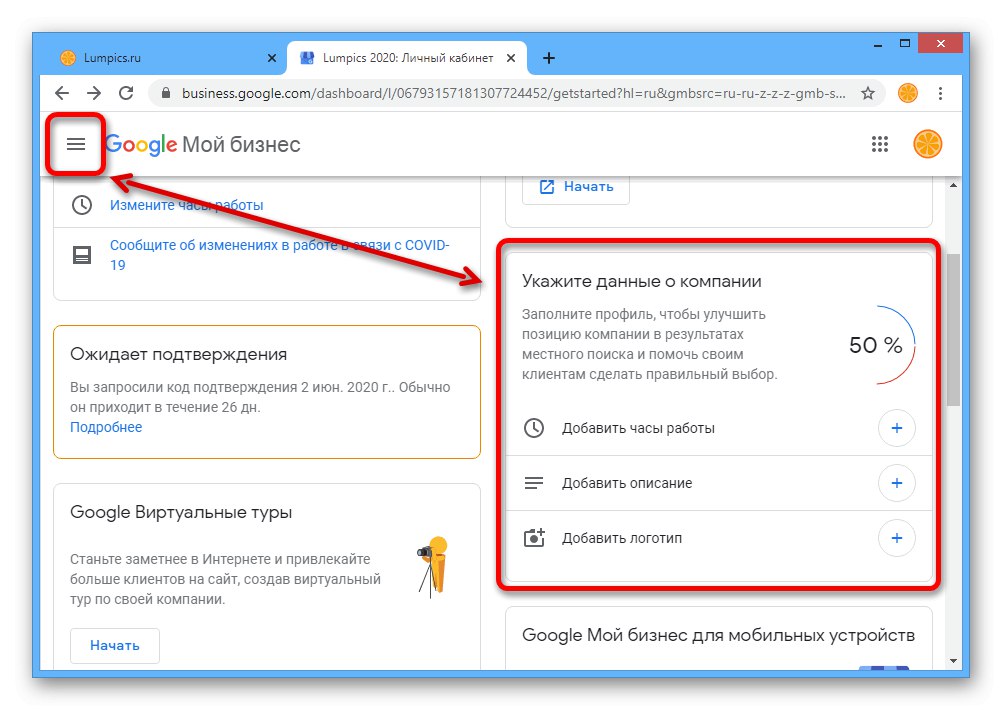
Task: Open the Chrome three-dot menu
Action: click(940, 93)
